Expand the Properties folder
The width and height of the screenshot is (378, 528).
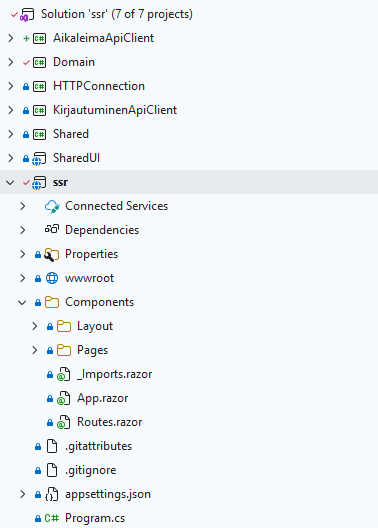coord(23,254)
